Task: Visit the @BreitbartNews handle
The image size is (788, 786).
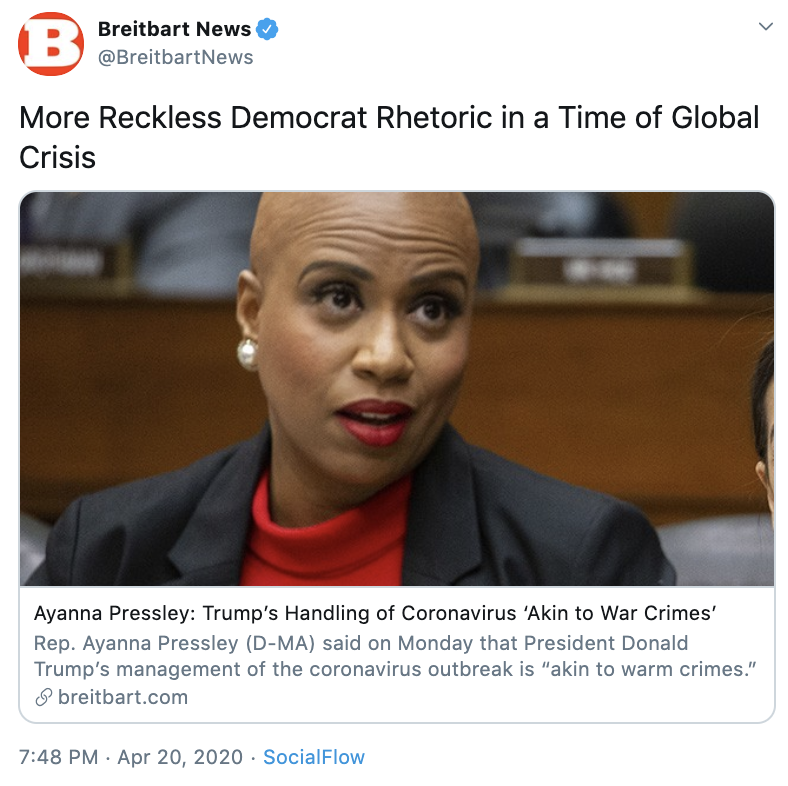Action: (x=175, y=57)
